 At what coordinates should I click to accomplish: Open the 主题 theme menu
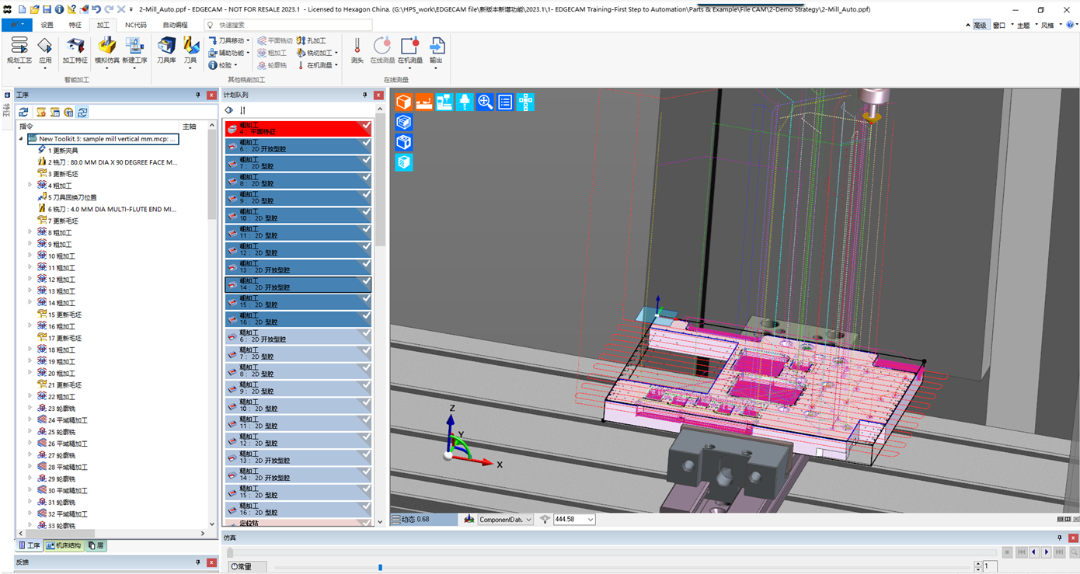(1024, 25)
